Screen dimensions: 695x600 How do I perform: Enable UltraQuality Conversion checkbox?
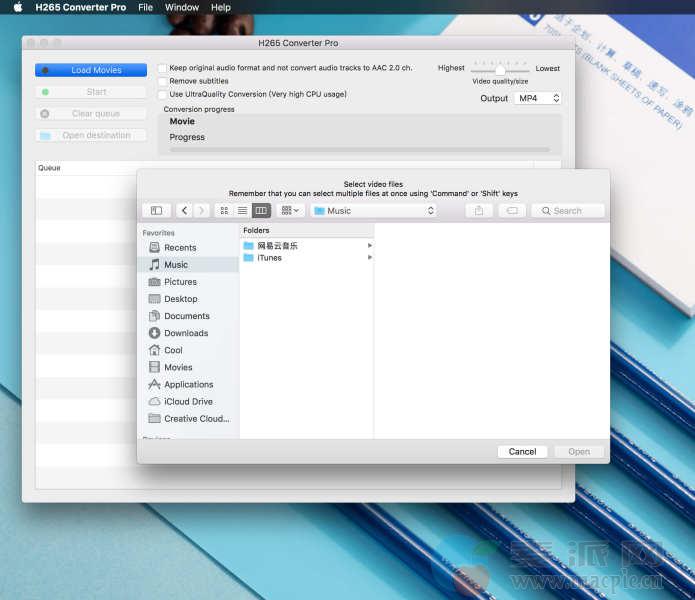(162, 94)
